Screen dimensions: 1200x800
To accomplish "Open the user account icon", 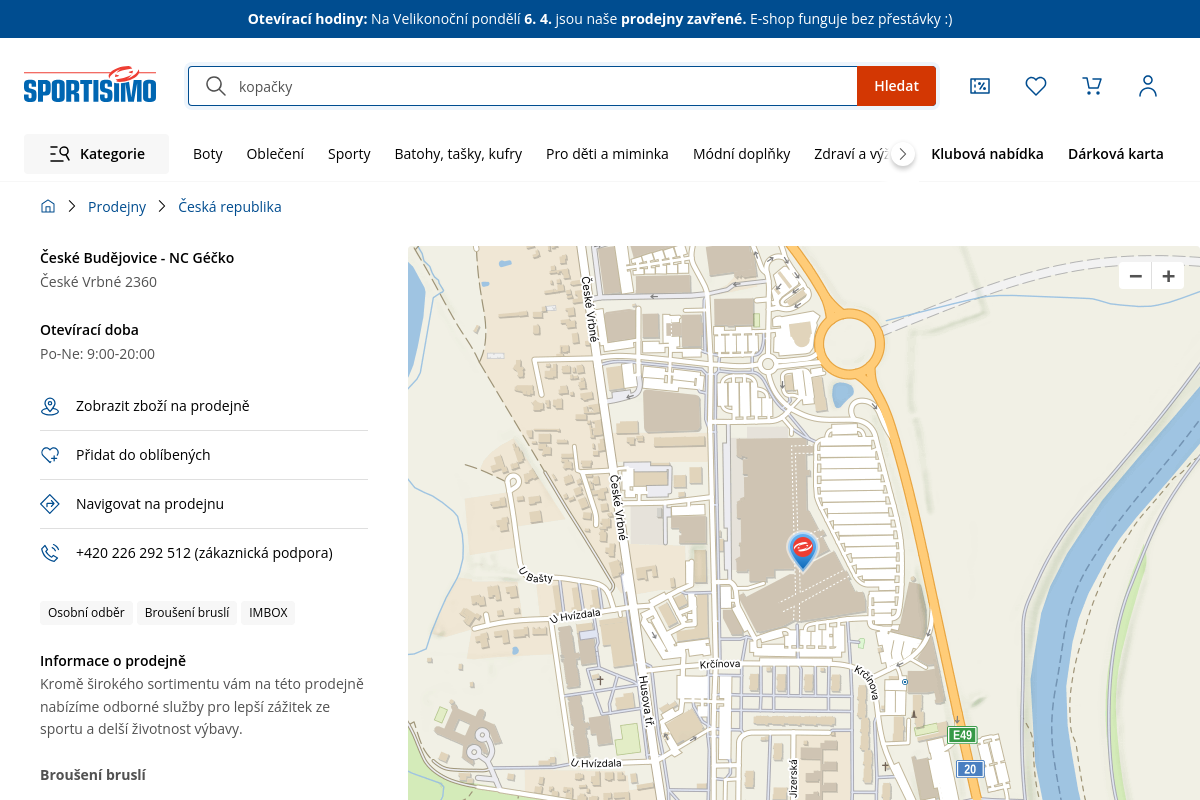I will coord(1148,86).
